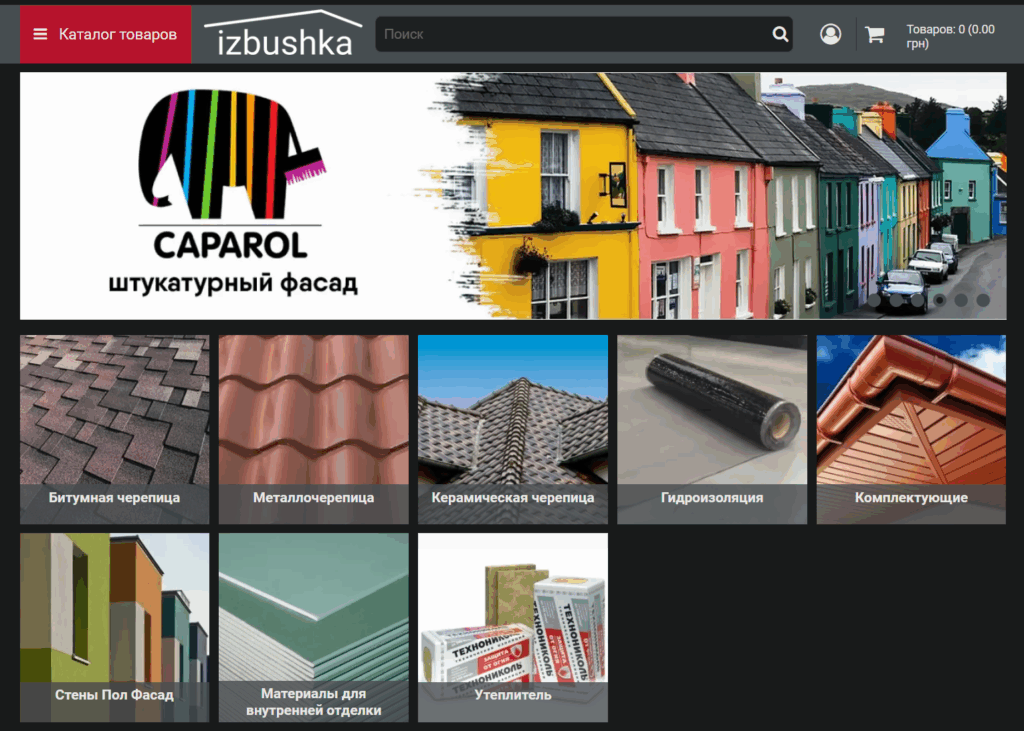Go to sixth banner slide dot
The height and width of the screenshot is (731, 1024).
(983, 301)
